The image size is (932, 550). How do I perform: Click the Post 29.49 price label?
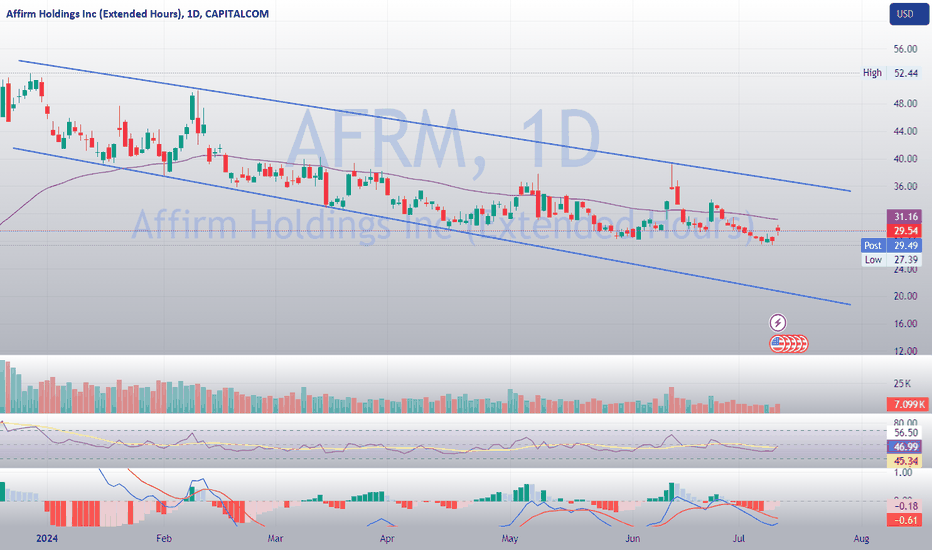(892, 246)
